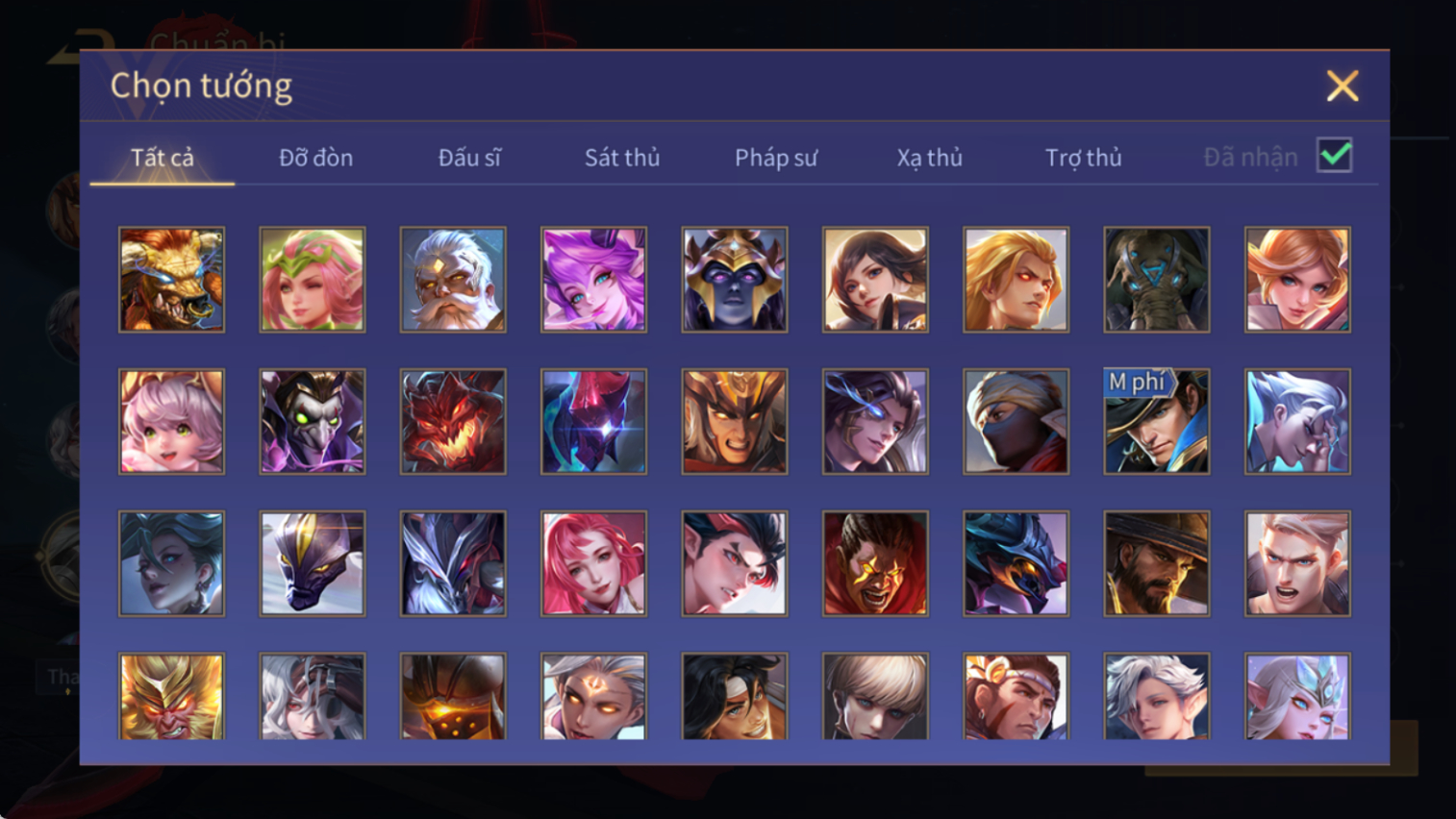Show the Pháp sư hero category
Viewport: 1456px width, 819px height.
[776, 158]
